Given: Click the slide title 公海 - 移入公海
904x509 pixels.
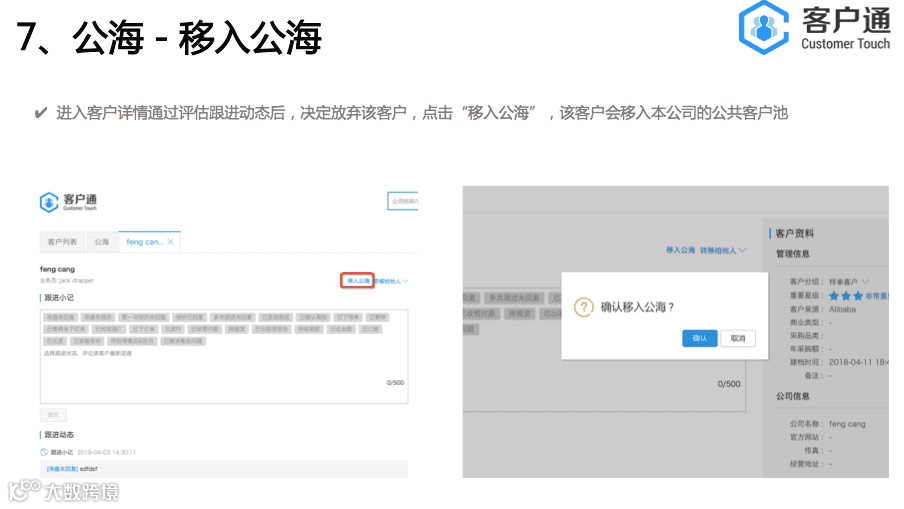Looking at the screenshot, I should pyautogui.click(x=197, y=37).
